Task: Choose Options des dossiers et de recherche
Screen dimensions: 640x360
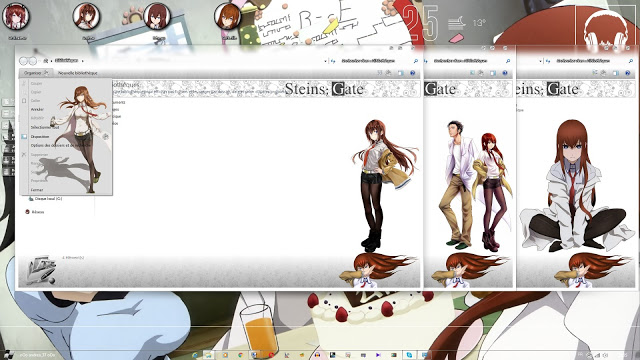Action: (60, 145)
